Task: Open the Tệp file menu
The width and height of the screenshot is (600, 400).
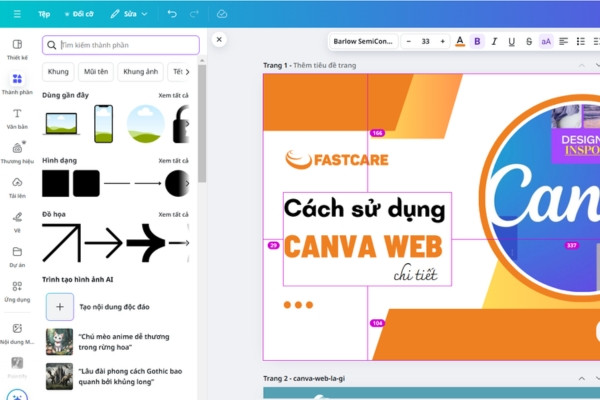Action: 44,14
